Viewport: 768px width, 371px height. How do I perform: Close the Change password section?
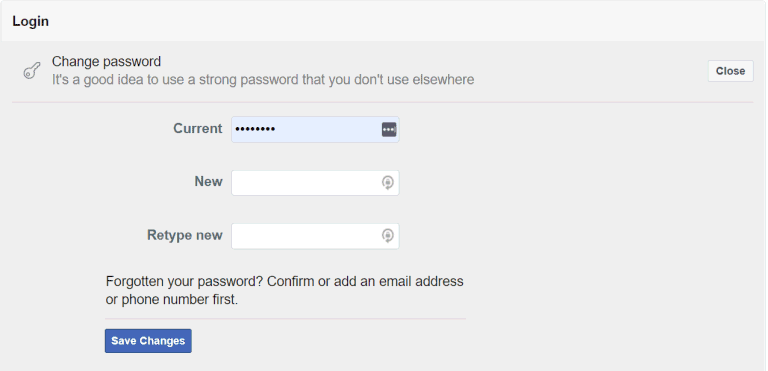tap(730, 71)
